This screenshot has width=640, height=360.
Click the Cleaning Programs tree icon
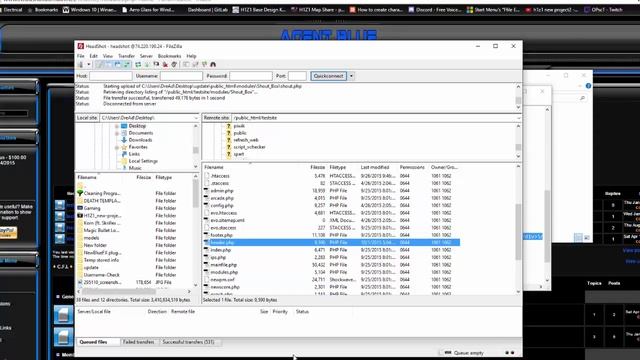click(80, 193)
